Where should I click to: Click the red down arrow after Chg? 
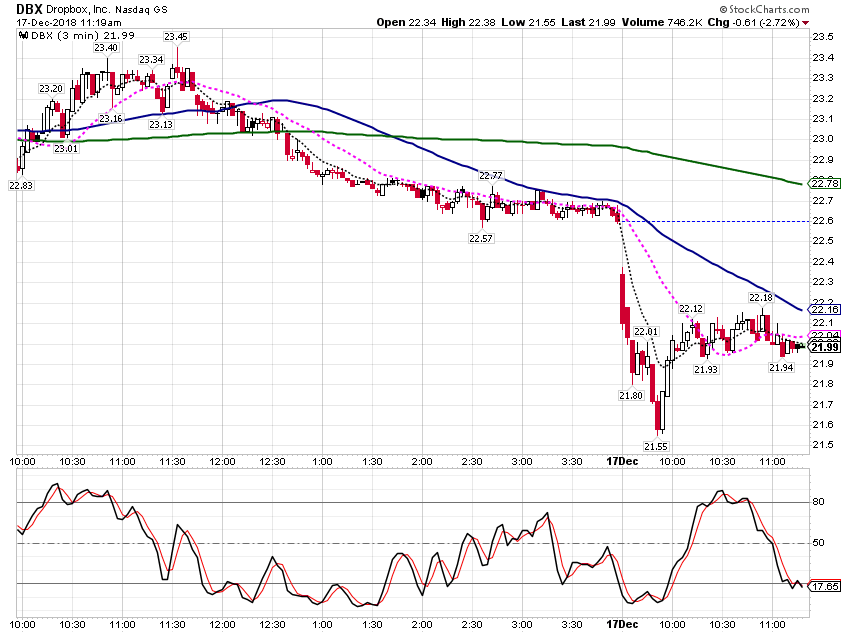(x=806, y=23)
